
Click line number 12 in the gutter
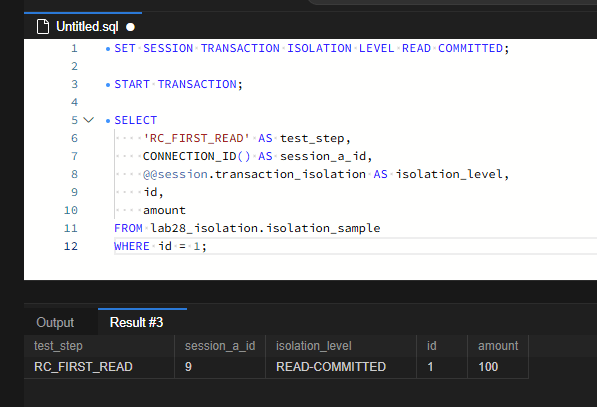[71, 246]
